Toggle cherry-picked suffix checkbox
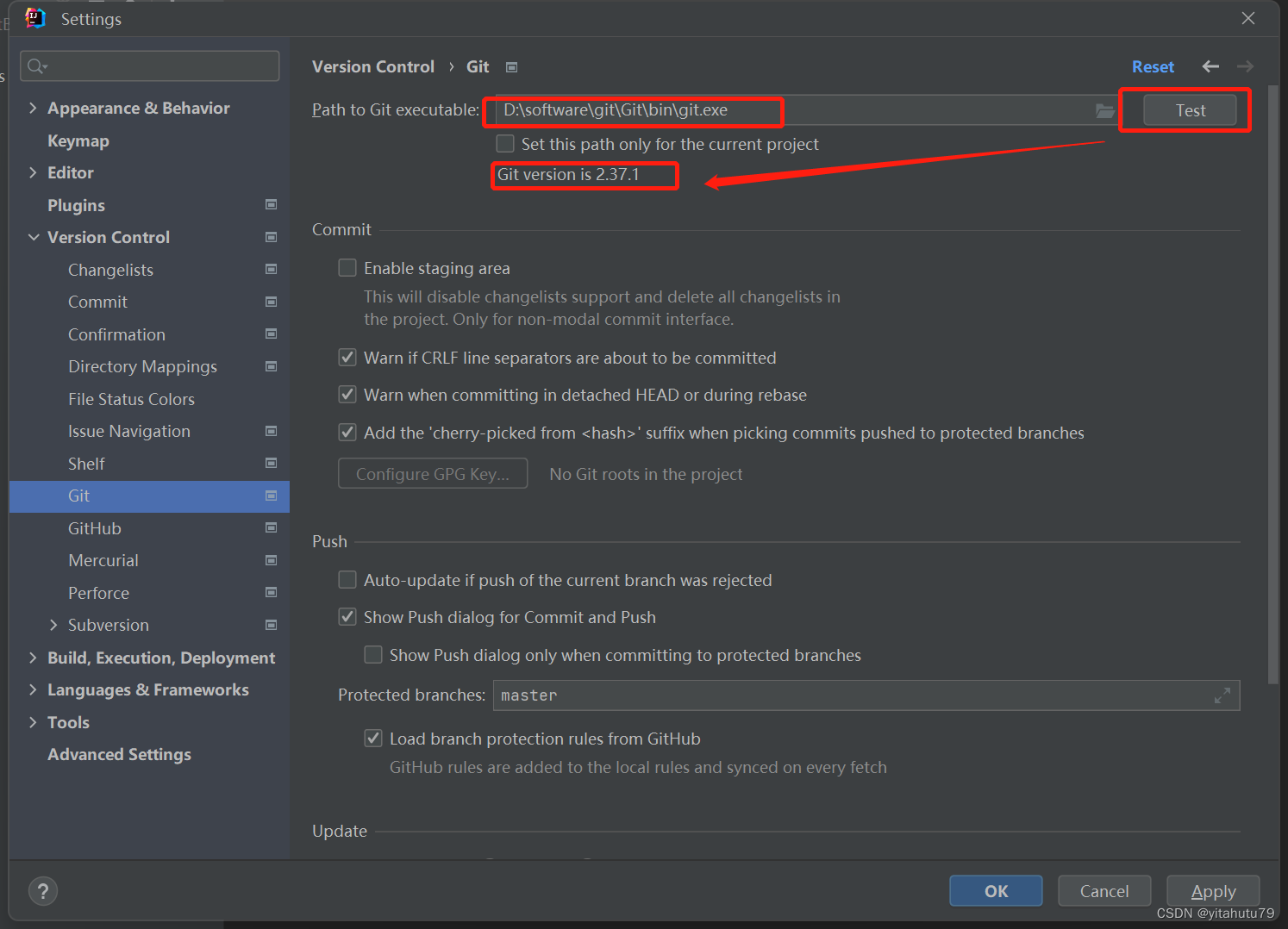The image size is (1288, 929). [x=347, y=432]
